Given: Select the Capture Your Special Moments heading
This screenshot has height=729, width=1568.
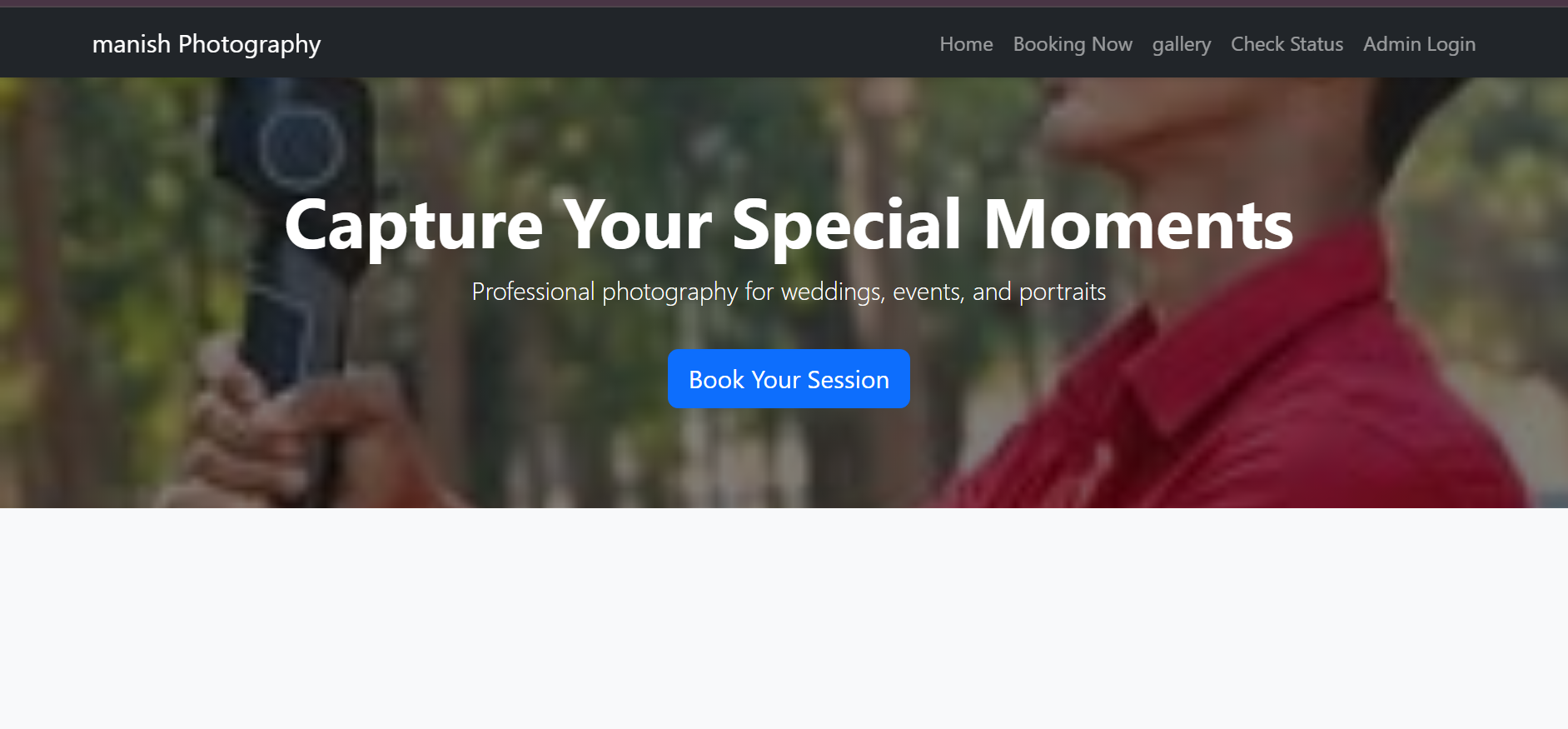Looking at the screenshot, I should 787,222.
